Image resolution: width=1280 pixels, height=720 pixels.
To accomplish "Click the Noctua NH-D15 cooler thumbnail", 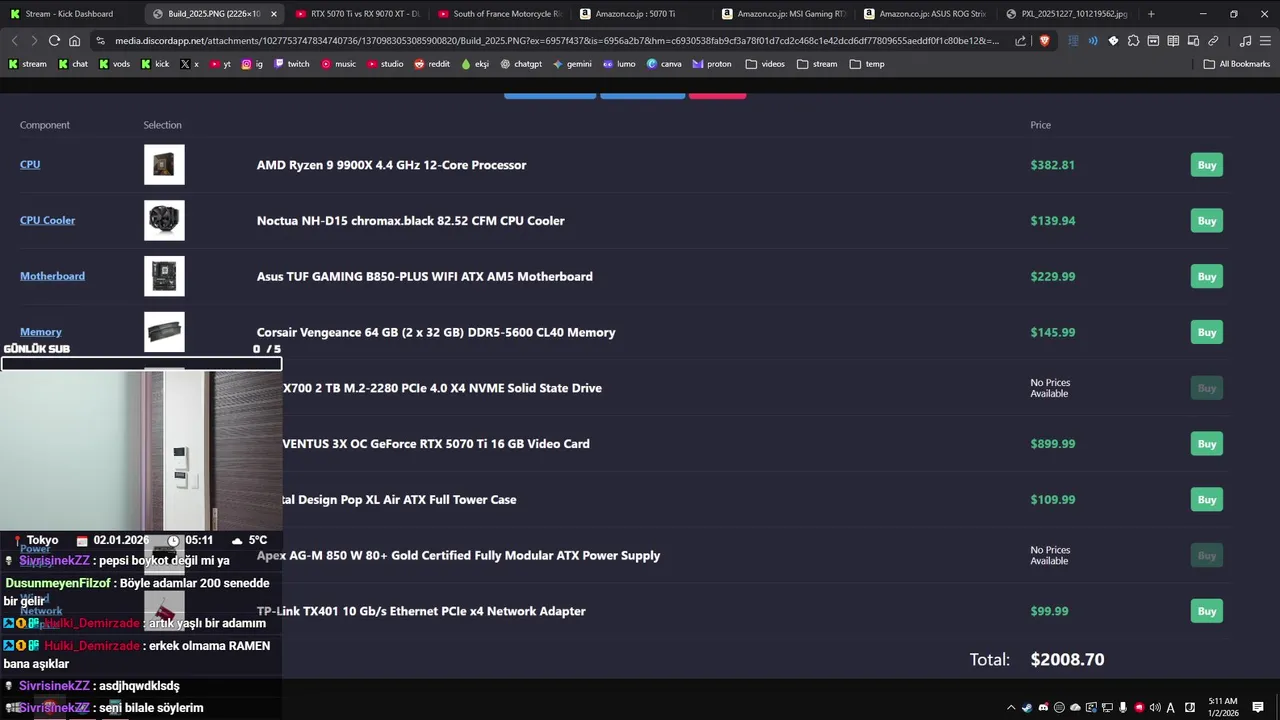I will (x=164, y=221).
